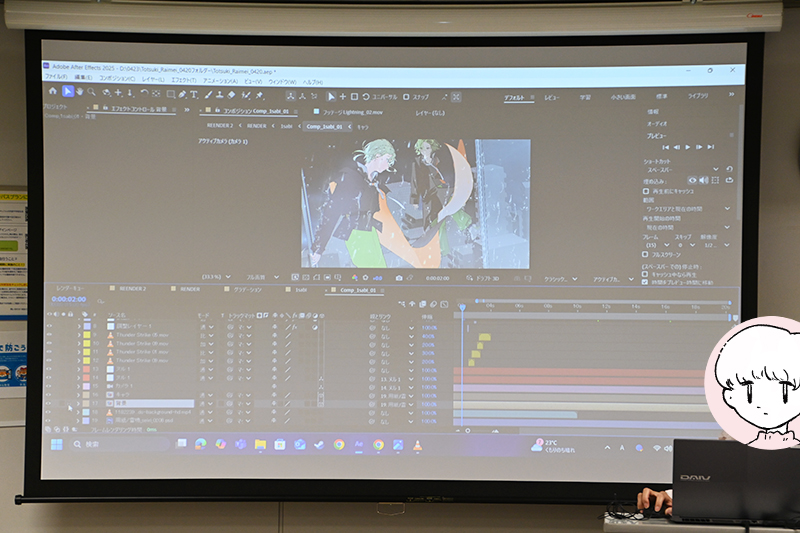Open the コンポジション(C) menu

tap(117, 78)
